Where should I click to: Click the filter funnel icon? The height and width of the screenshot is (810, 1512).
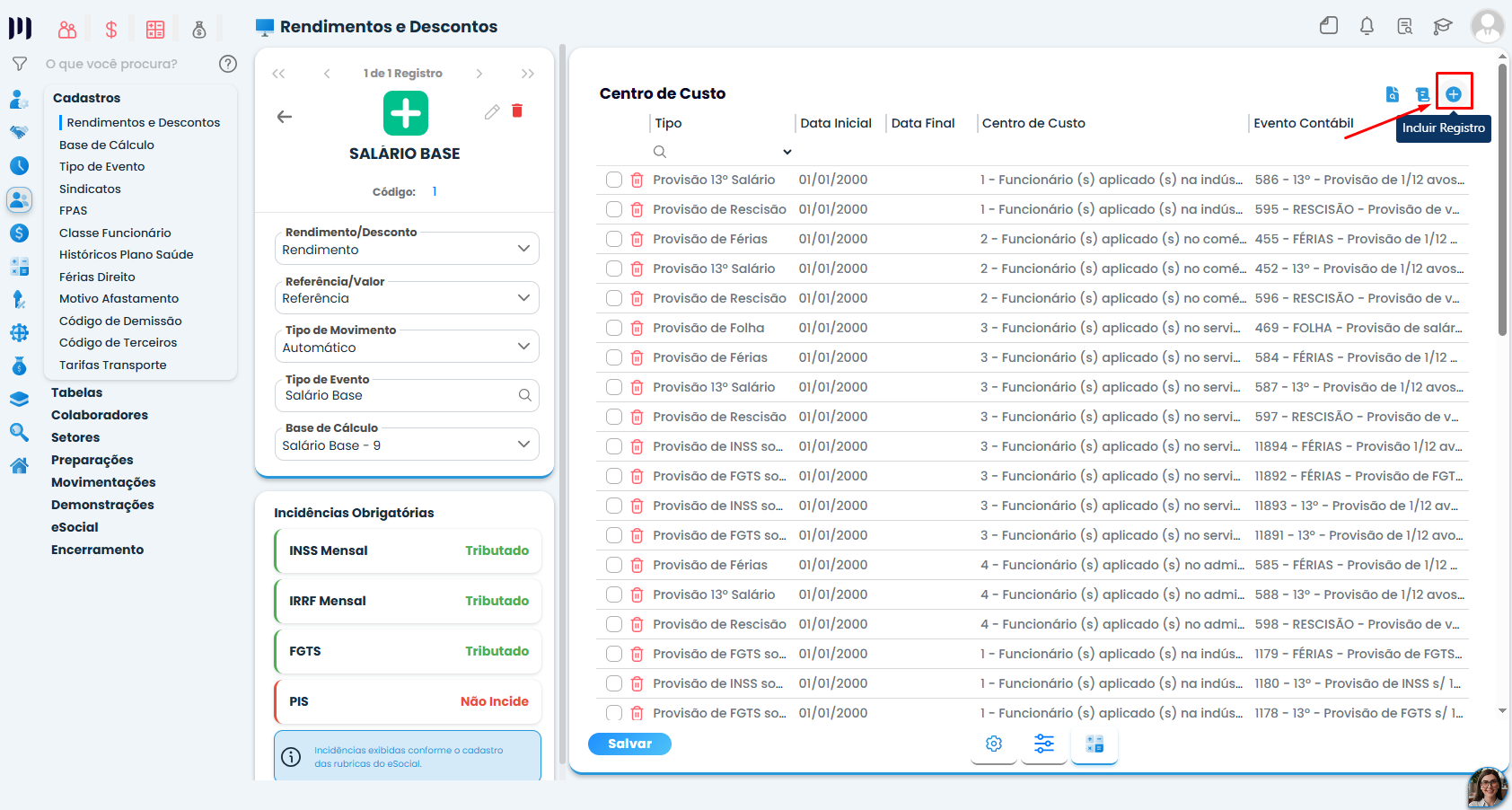pos(19,64)
